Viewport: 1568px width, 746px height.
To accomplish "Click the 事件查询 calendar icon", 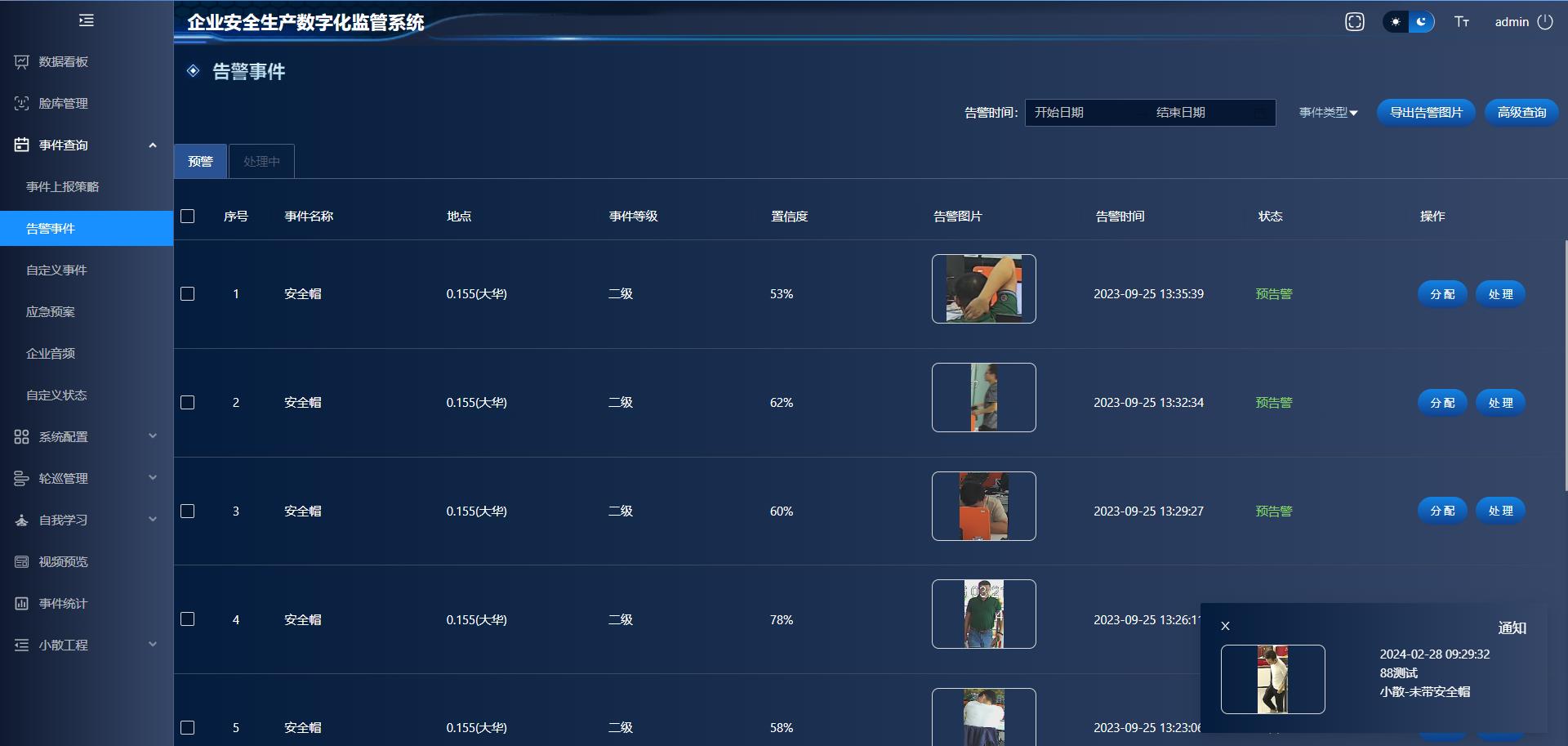I will click(x=21, y=145).
